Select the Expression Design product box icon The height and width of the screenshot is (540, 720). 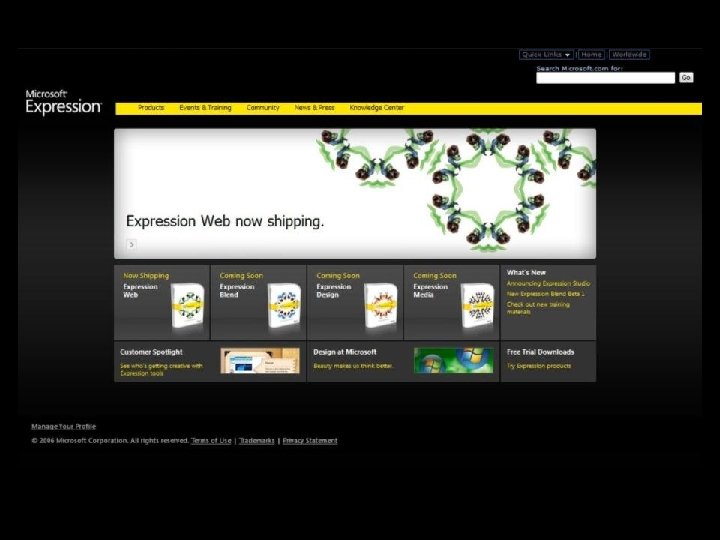click(x=381, y=306)
